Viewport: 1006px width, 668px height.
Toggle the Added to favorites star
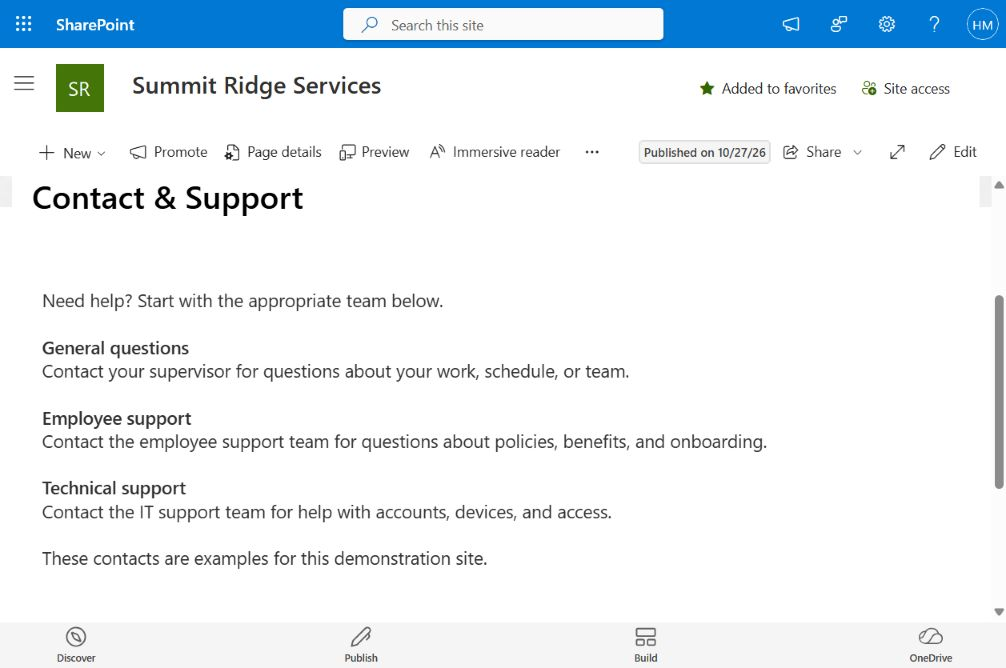(768, 89)
